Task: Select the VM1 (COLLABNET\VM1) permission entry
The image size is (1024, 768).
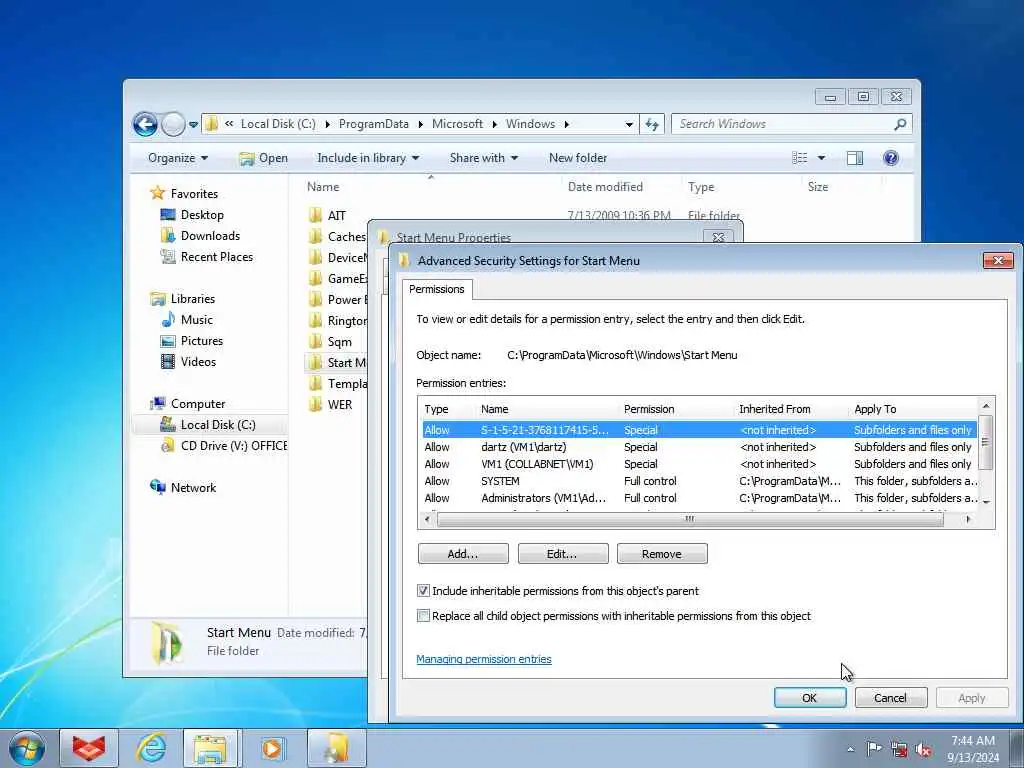Action: (x=697, y=464)
